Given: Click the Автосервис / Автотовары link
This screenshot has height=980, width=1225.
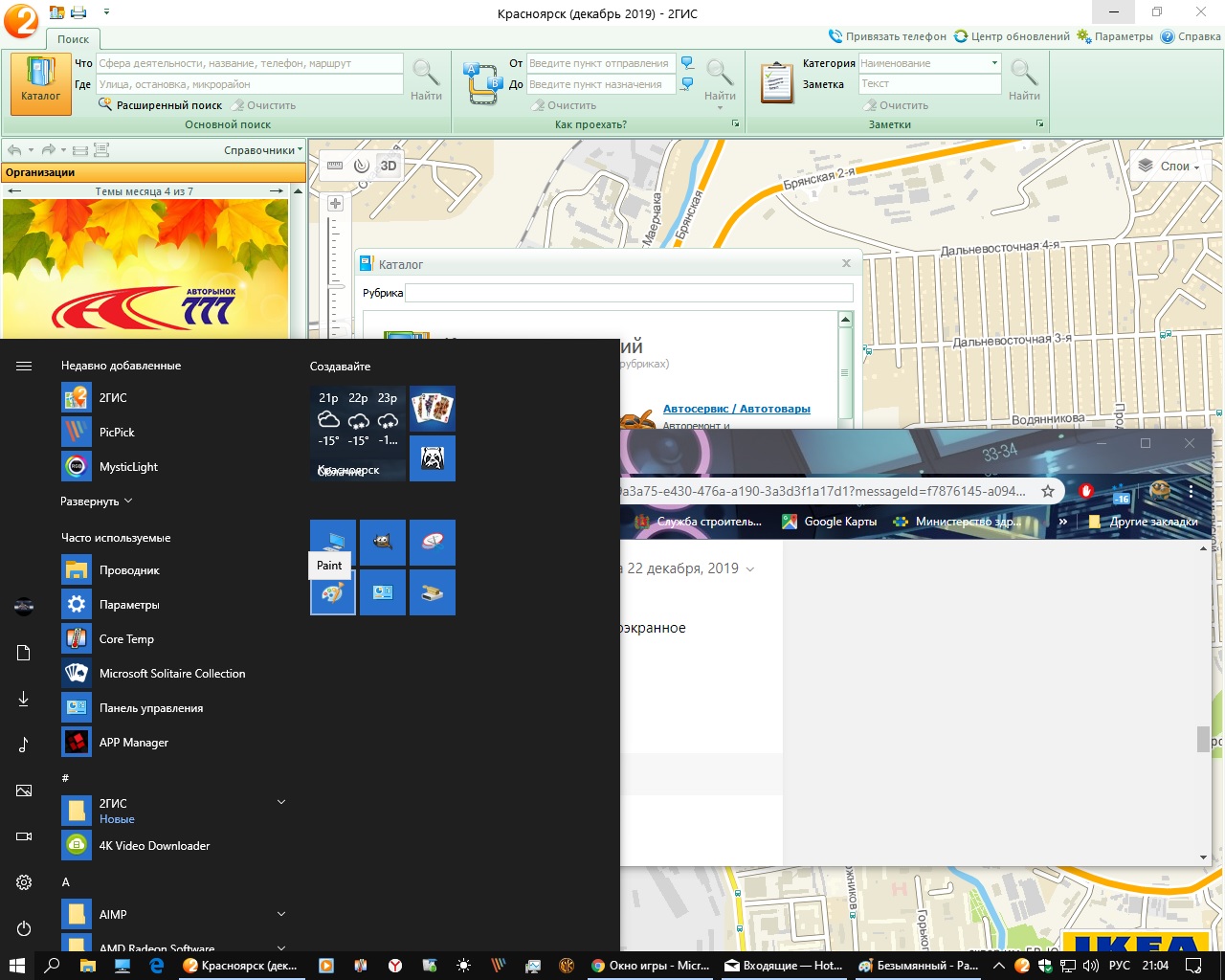Looking at the screenshot, I should pyautogui.click(x=737, y=409).
